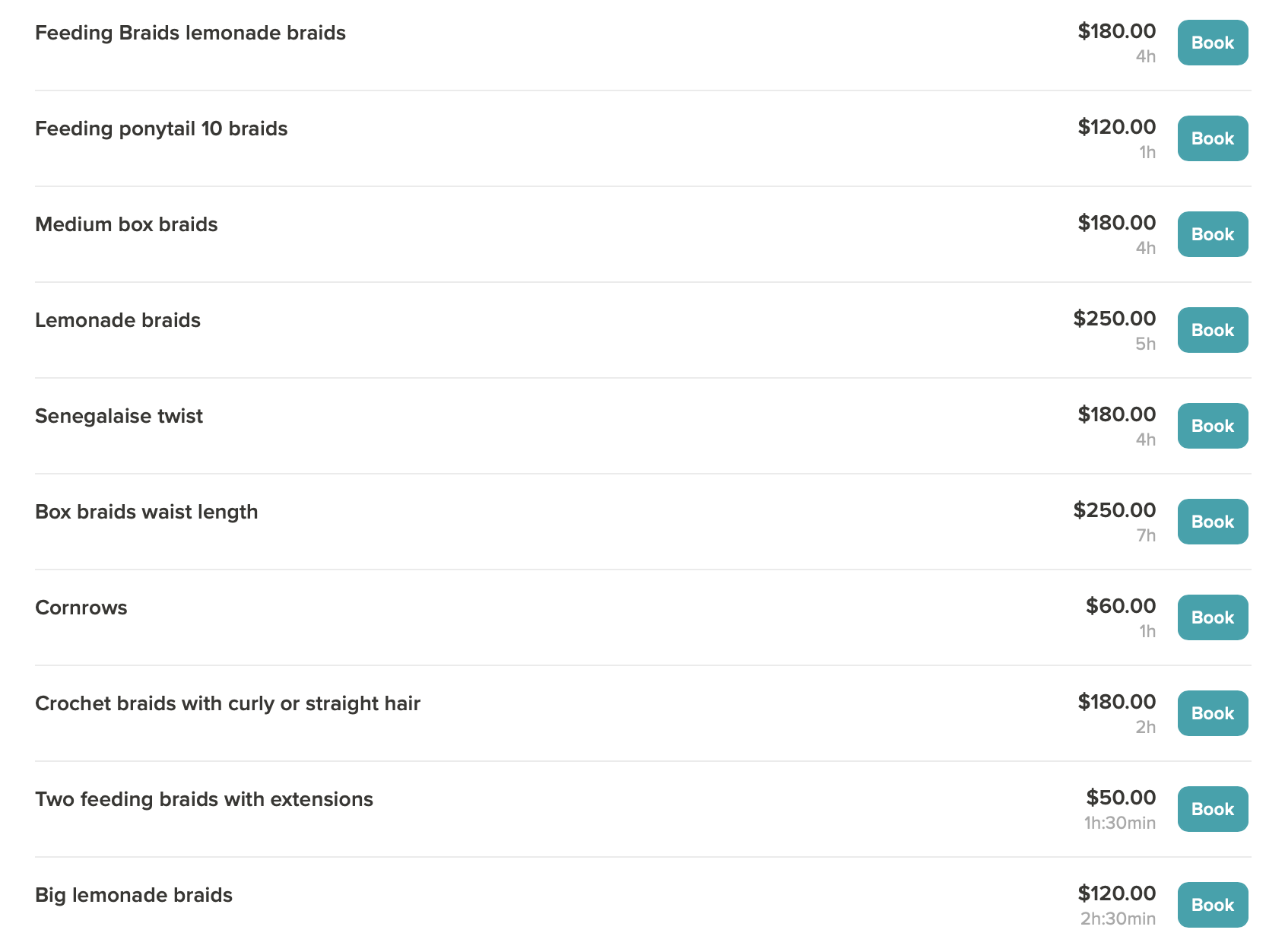This screenshot has height=952, width=1285.
Task: Open the Cornrows service name
Action: click(81, 608)
